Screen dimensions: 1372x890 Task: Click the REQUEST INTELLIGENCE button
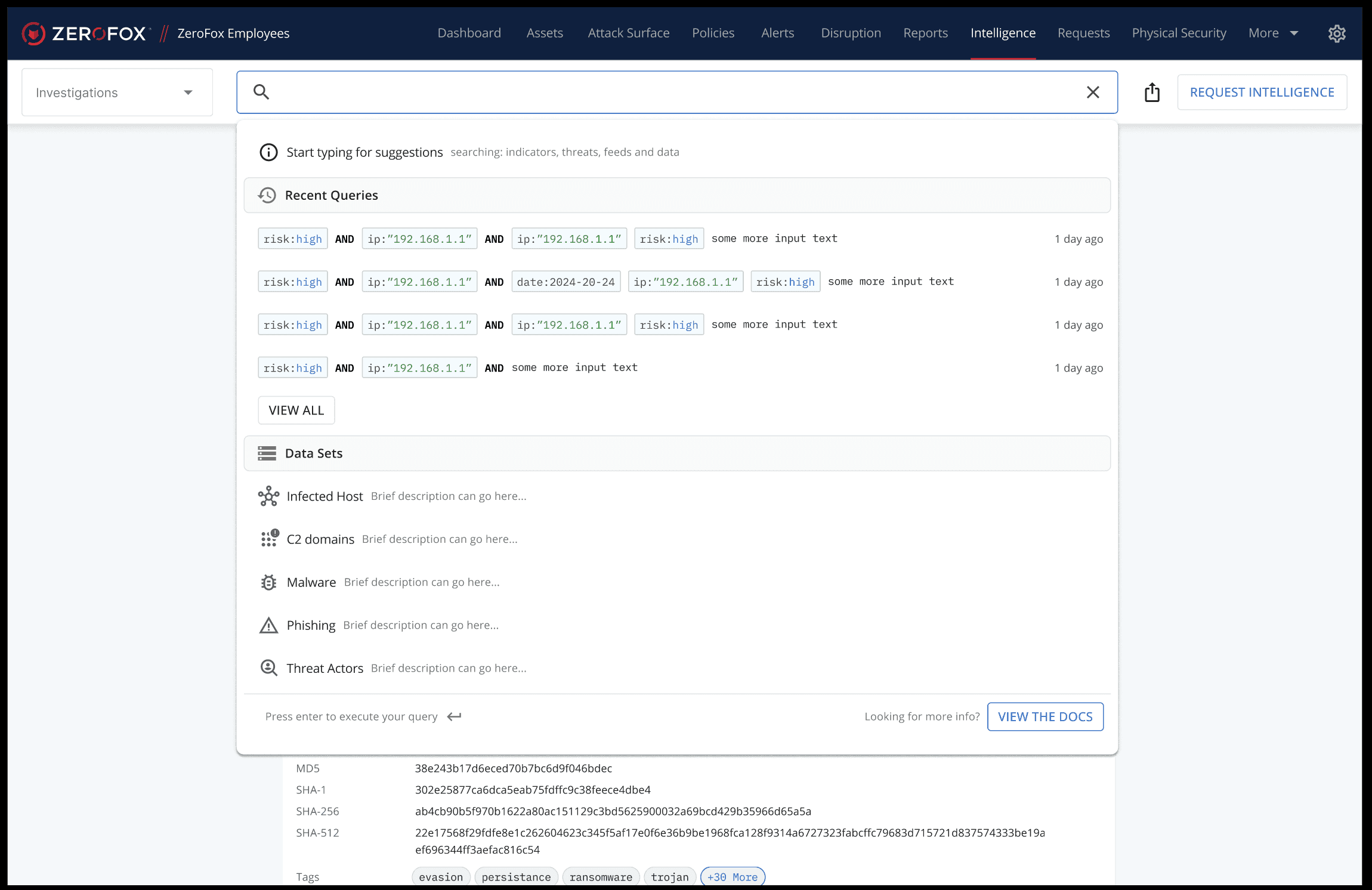coord(1262,92)
